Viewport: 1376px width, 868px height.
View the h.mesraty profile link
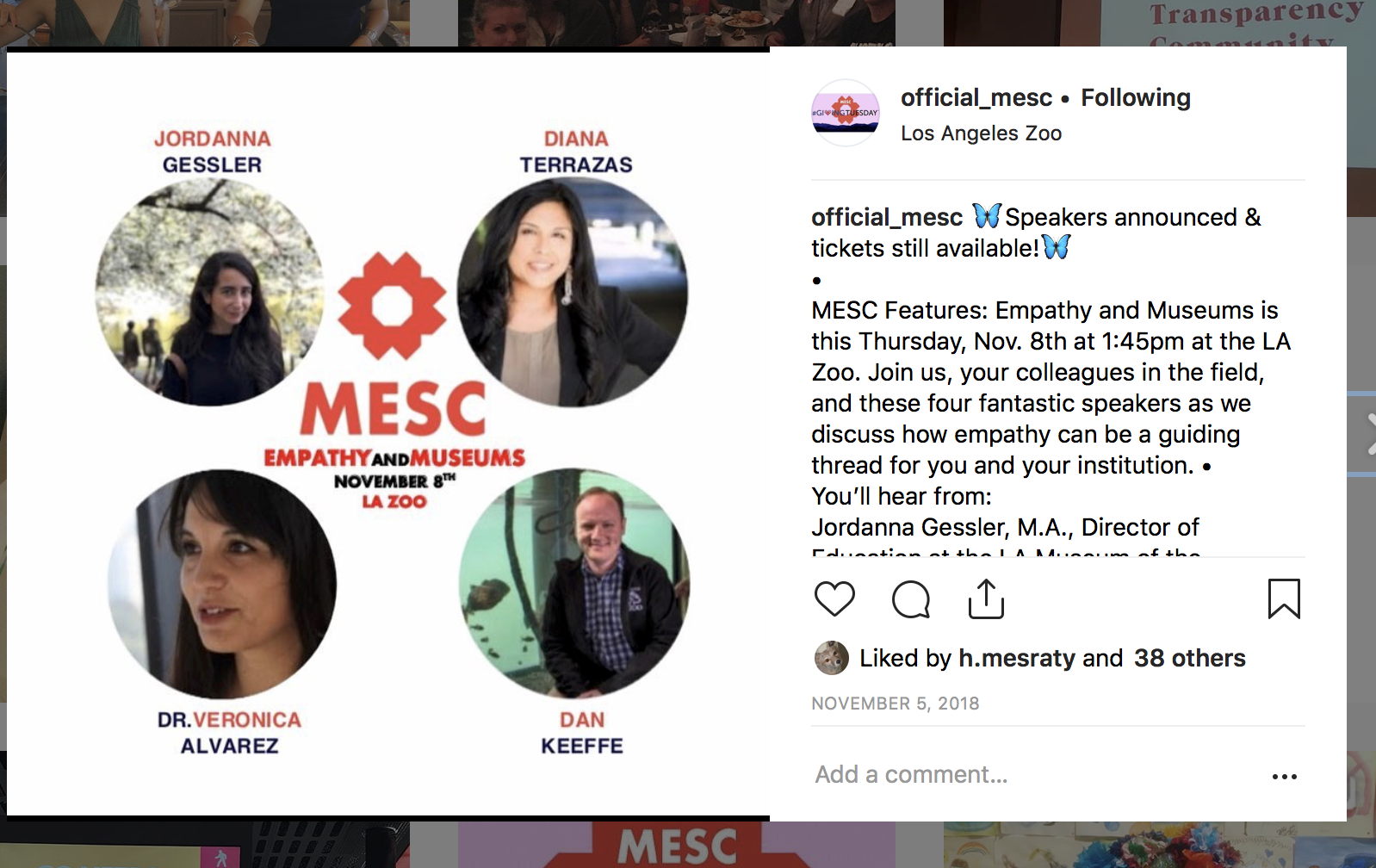point(1017,658)
